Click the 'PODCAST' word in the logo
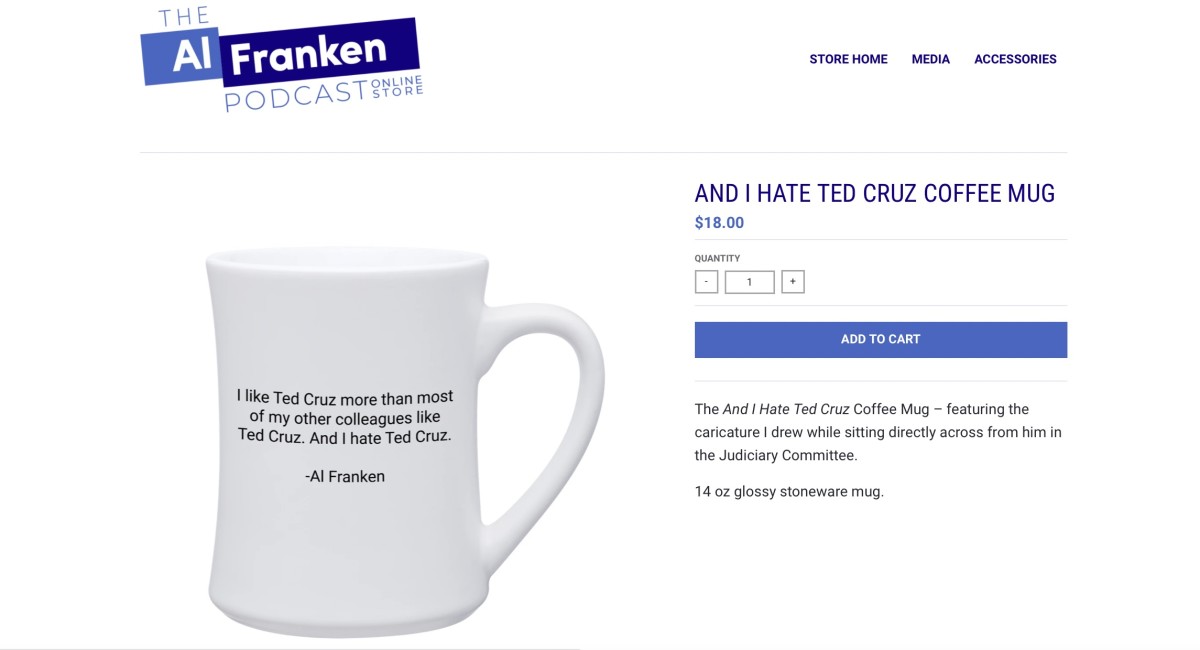 (x=296, y=96)
